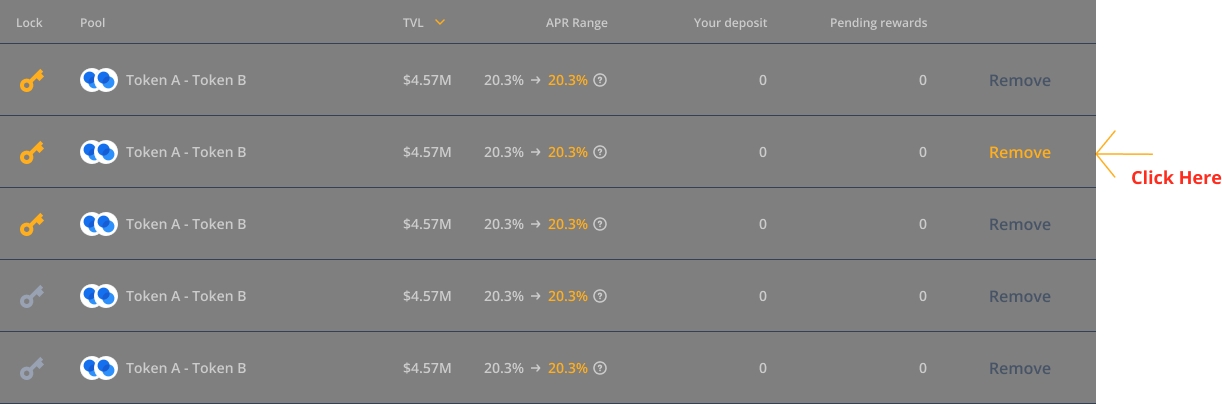Click the APR question mark icon in the fifth row
1222x404 pixels.
[600, 369]
